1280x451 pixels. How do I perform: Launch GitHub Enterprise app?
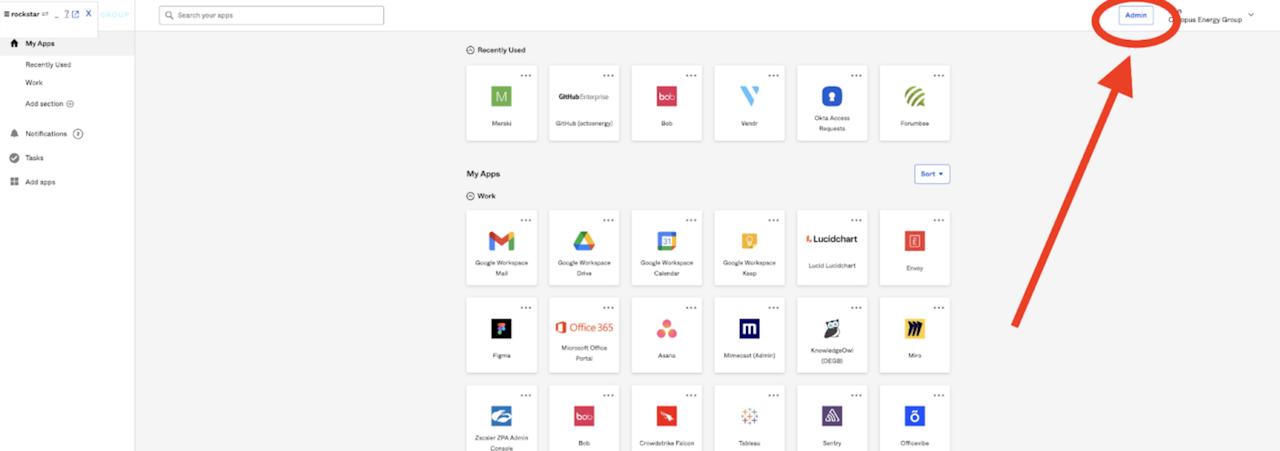click(583, 103)
